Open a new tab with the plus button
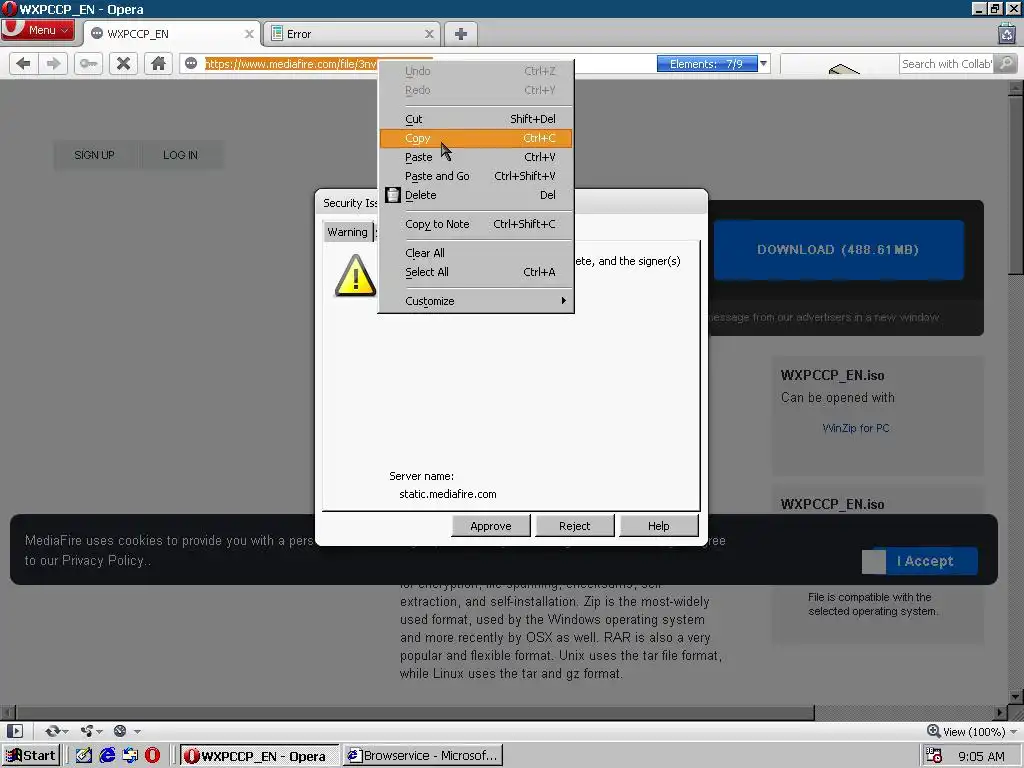The height and width of the screenshot is (768, 1024). point(460,34)
